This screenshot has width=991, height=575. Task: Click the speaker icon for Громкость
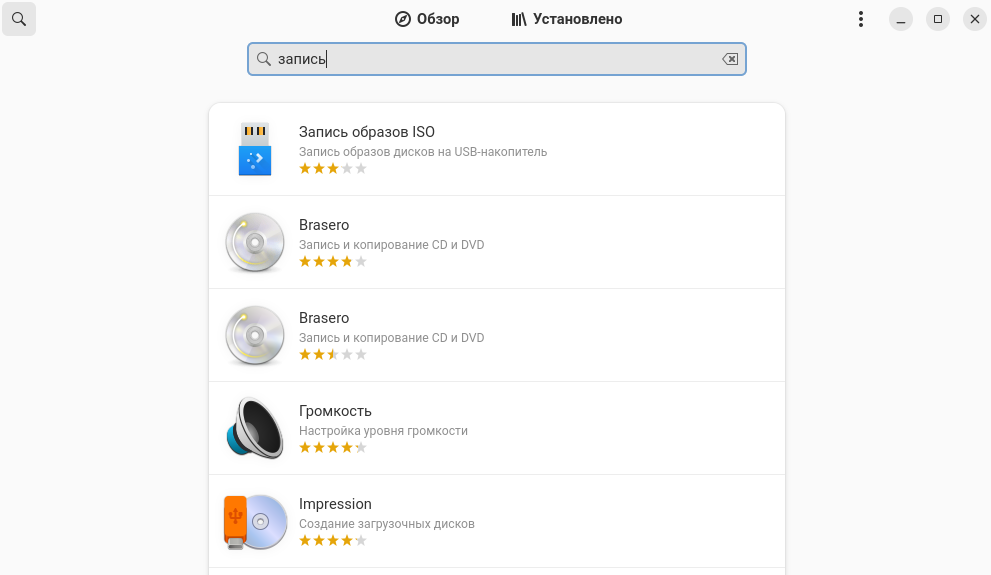coord(255,428)
